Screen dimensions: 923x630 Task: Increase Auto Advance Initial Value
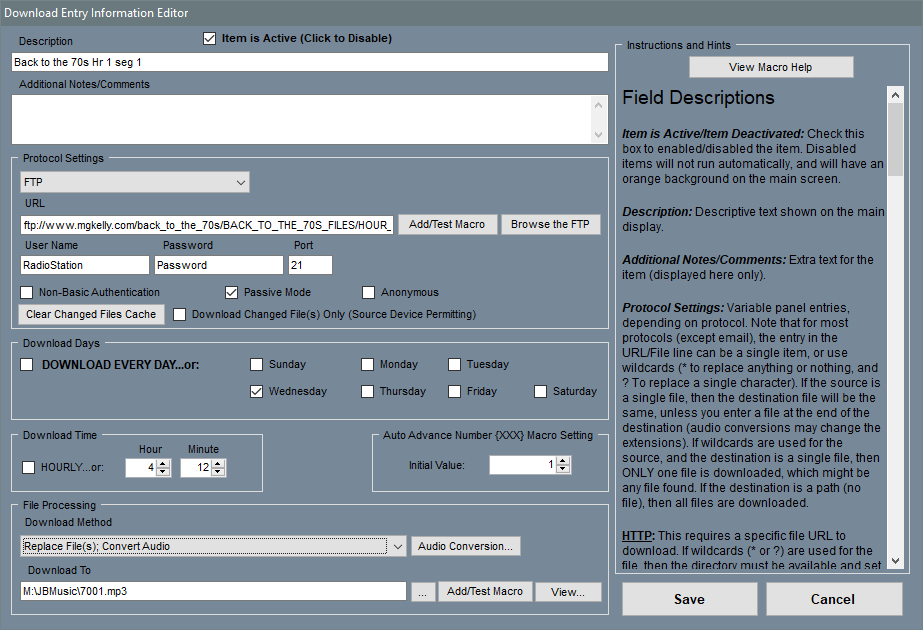[563, 461]
